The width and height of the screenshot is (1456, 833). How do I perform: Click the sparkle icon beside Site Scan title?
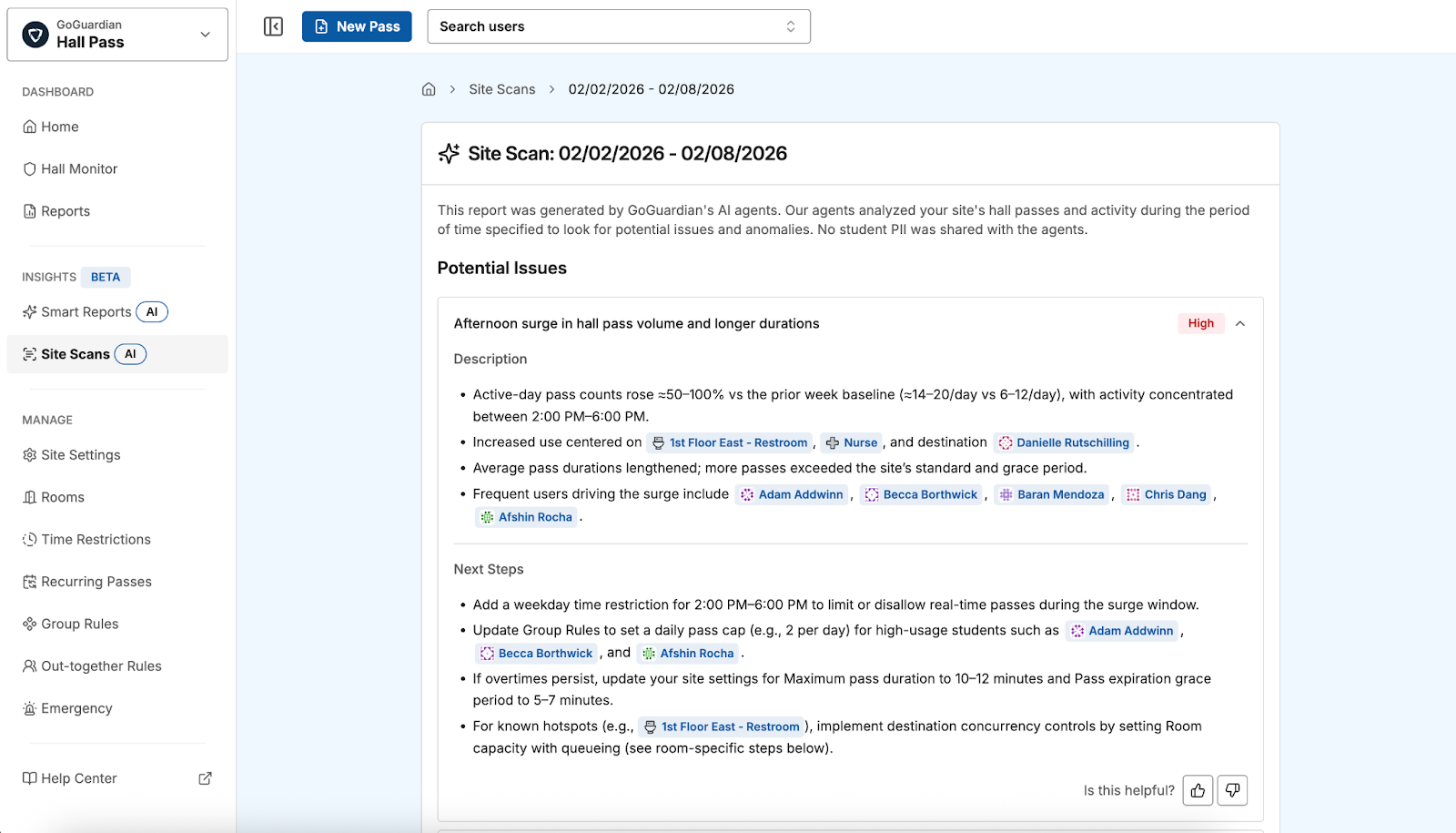click(449, 153)
